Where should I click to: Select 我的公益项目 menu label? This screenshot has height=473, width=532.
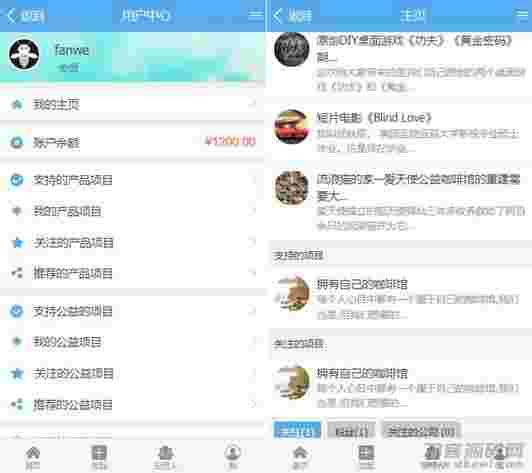click(67, 342)
